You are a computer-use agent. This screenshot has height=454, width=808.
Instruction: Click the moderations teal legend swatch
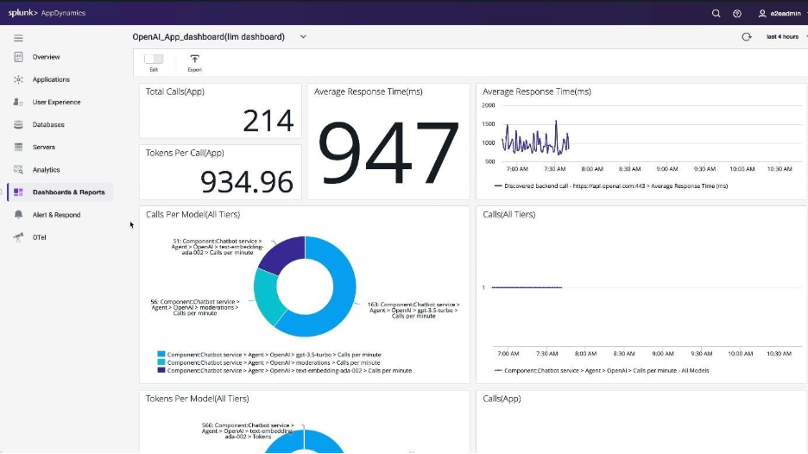point(161,362)
